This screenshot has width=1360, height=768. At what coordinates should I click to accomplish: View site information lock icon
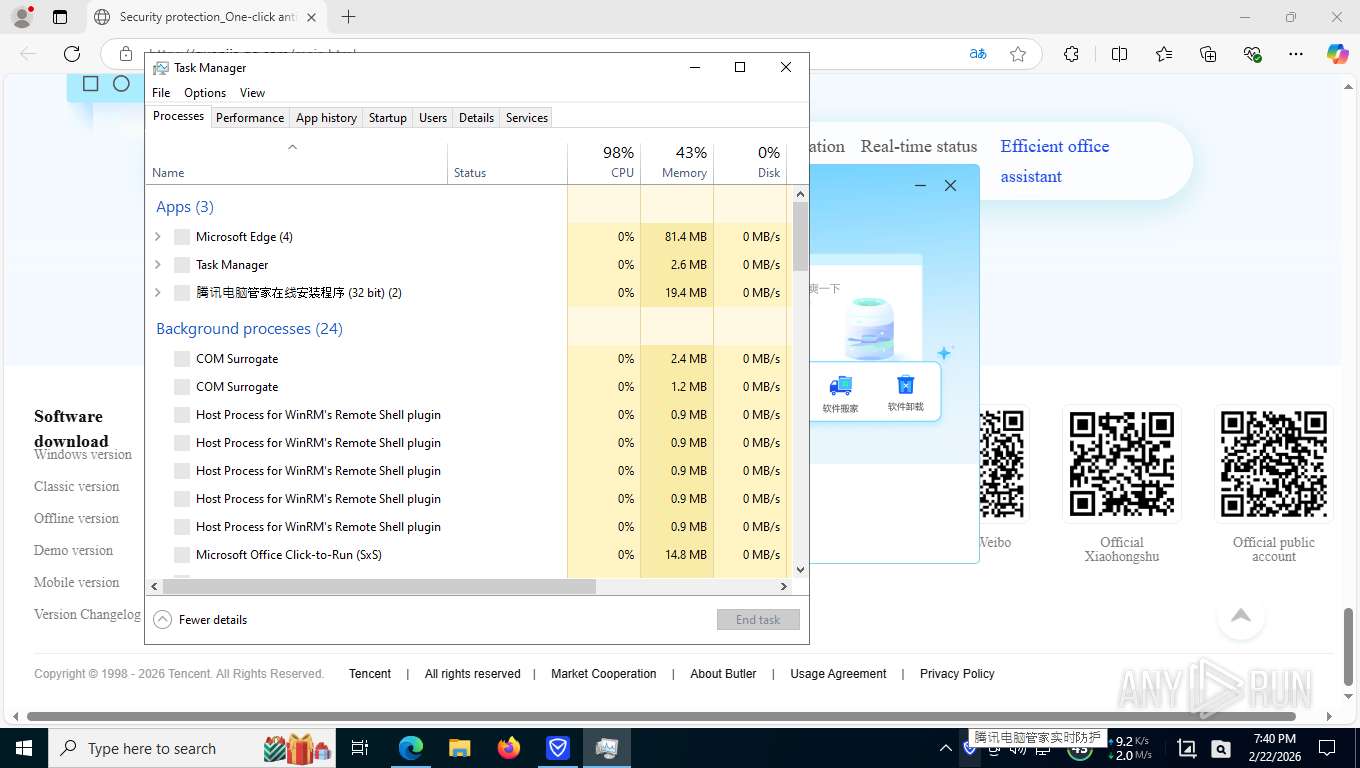125,54
